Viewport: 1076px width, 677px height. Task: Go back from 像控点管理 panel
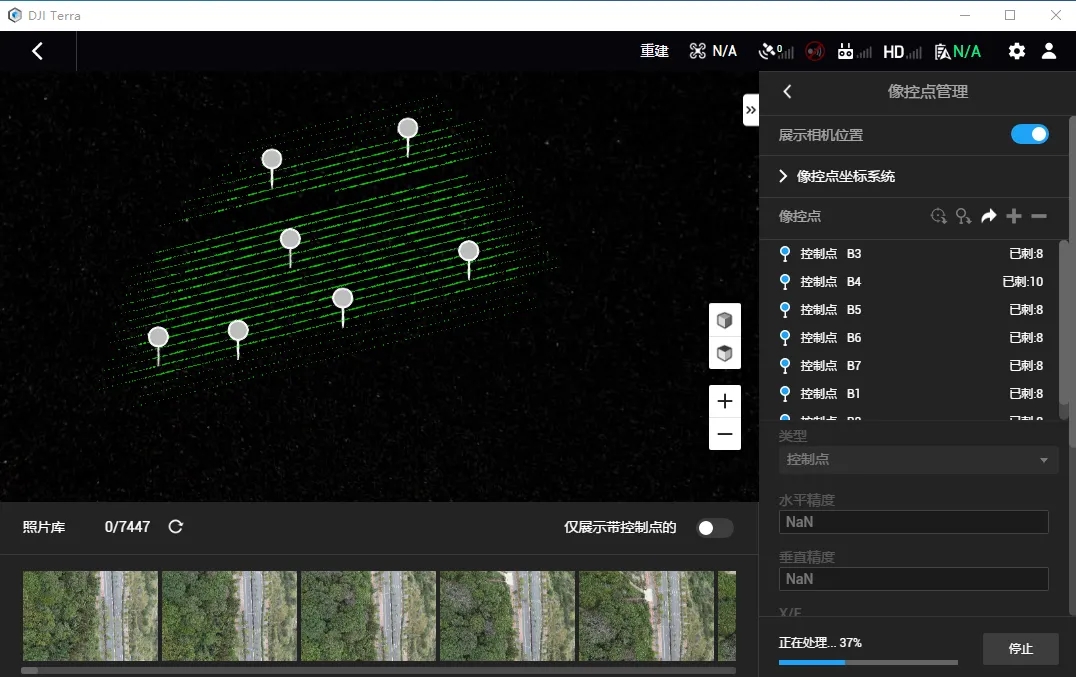coord(787,92)
